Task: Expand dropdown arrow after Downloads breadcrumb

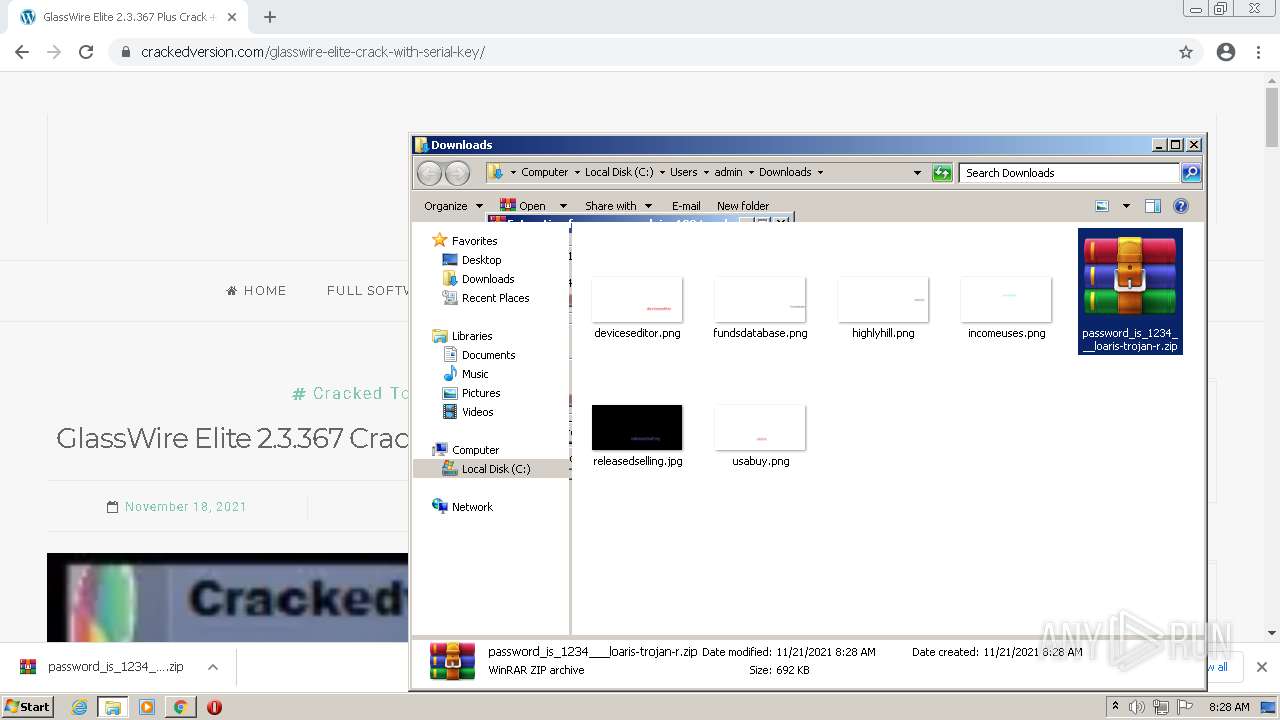Action: (820, 172)
